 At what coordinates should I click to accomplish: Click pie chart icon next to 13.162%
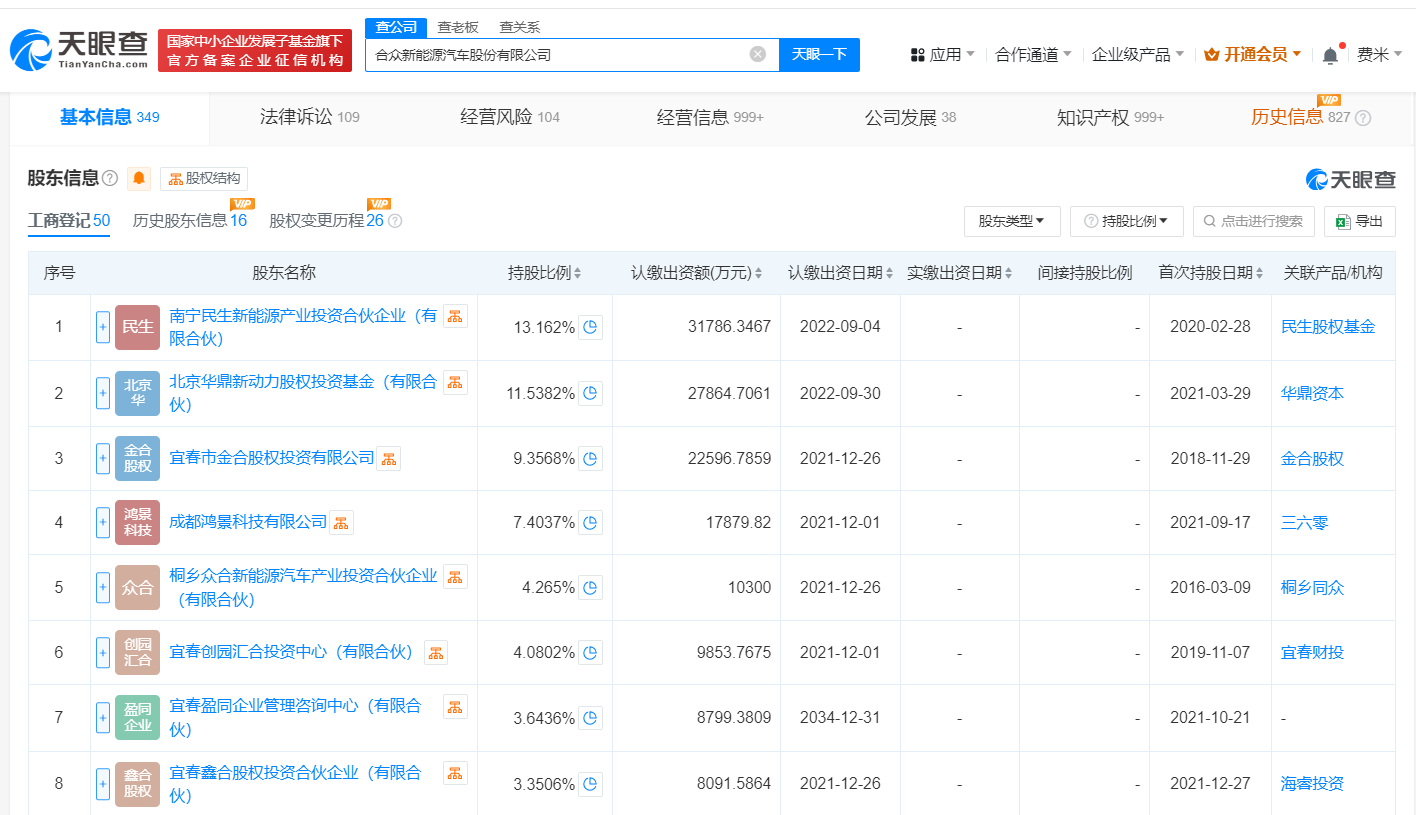[590, 327]
